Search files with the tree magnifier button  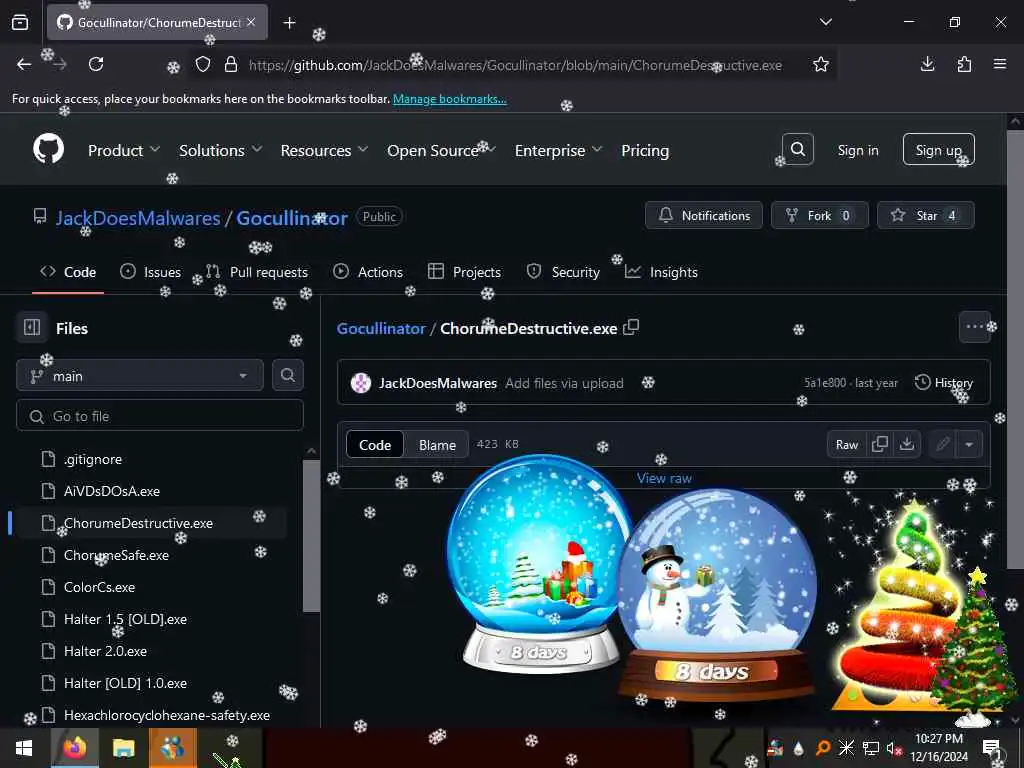pos(288,376)
